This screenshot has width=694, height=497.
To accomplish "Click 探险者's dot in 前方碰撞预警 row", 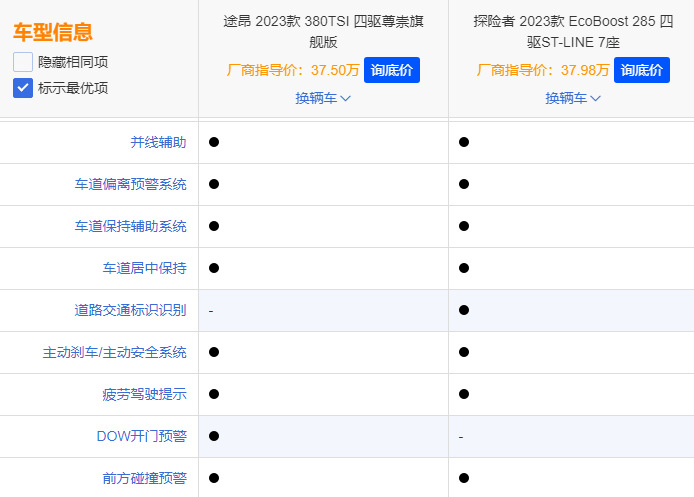I will [x=464, y=478].
